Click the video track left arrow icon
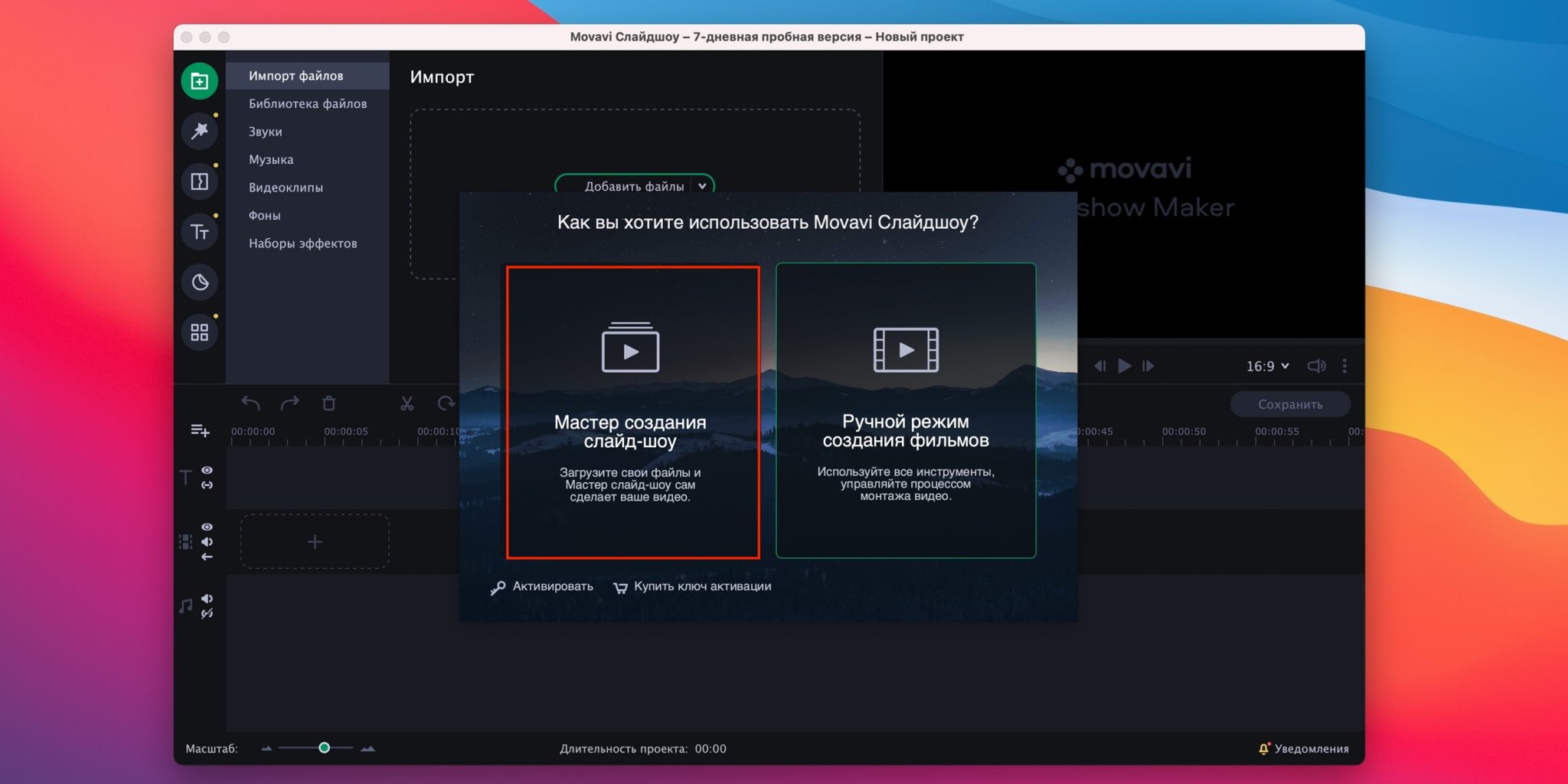This screenshot has width=1568, height=784. (x=207, y=557)
